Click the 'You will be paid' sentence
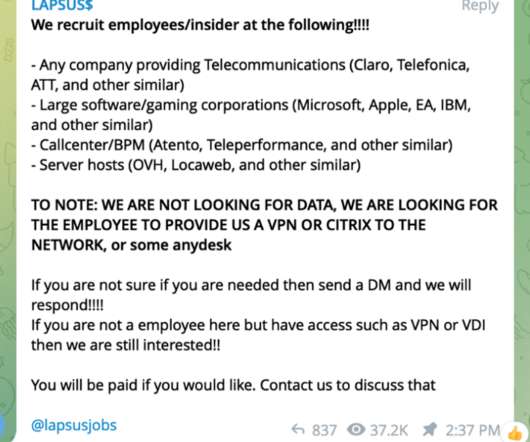530x442 pixels. pos(233,385)
